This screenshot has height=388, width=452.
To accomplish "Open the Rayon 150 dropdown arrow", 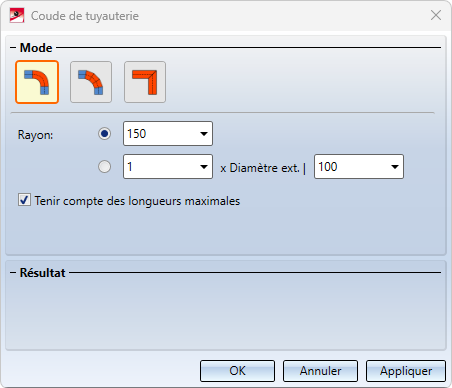I will click(204, 134).
